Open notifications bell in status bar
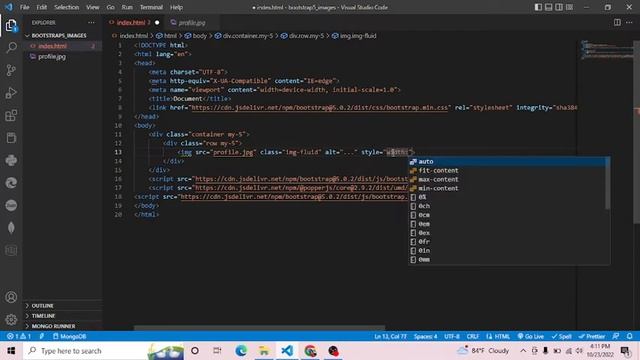640x360 pixels. coord(629,336)
